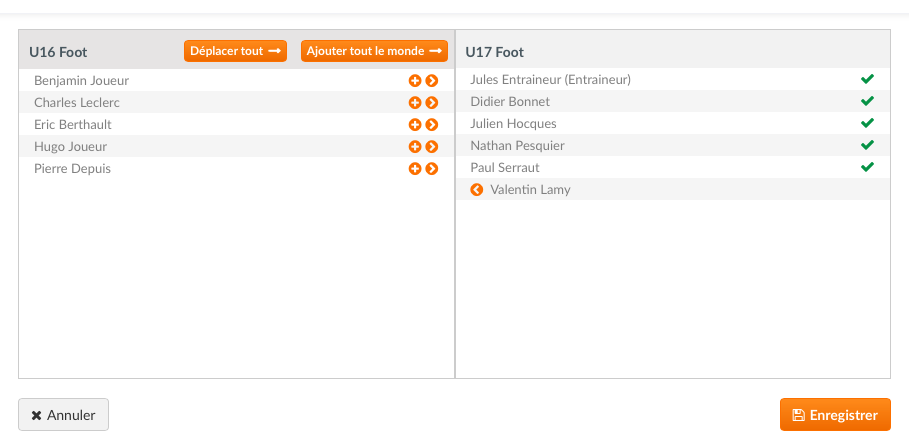Click the green checkmark beside Paul Serraut
Viewport: 909px width, 448px height.
pos(867,167)
